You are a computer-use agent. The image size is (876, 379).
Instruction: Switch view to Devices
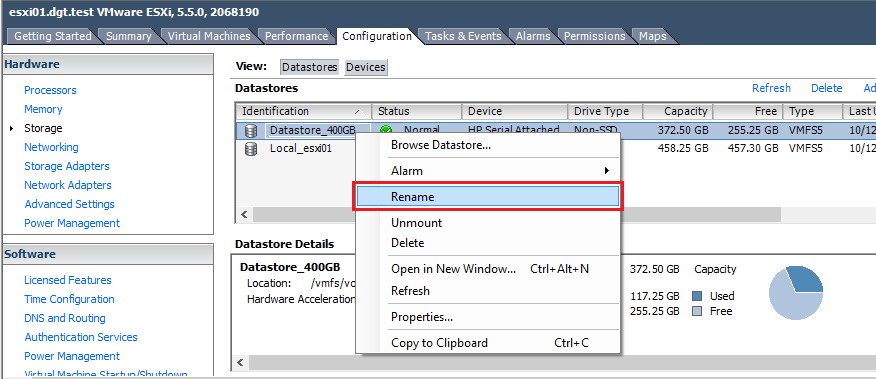pos(366,67)
